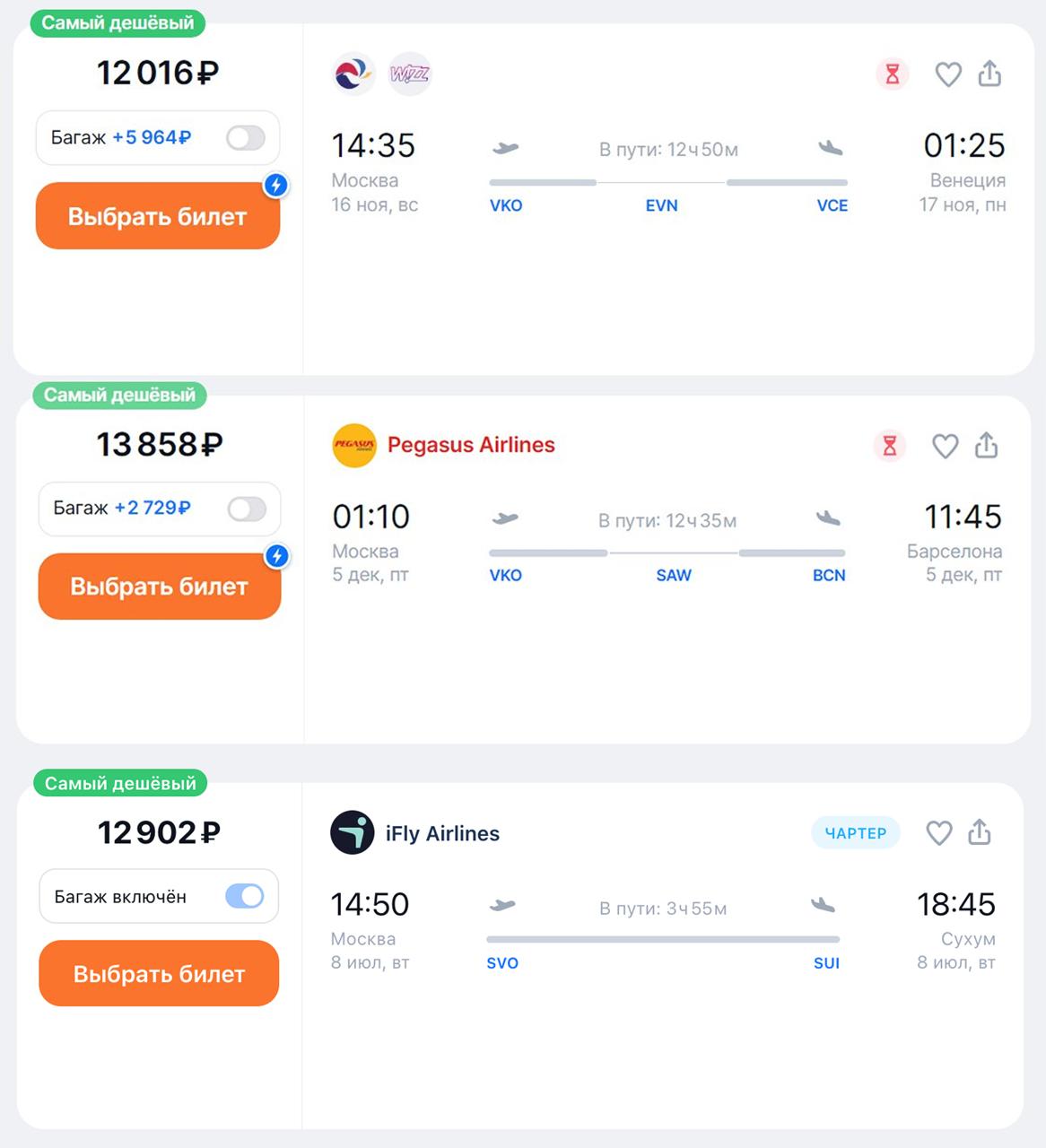The width and height of the screenshot is (1046, 1148).
Task: Select the 13 858₽ ticket to Barcelona
Action: coord(160,587)
